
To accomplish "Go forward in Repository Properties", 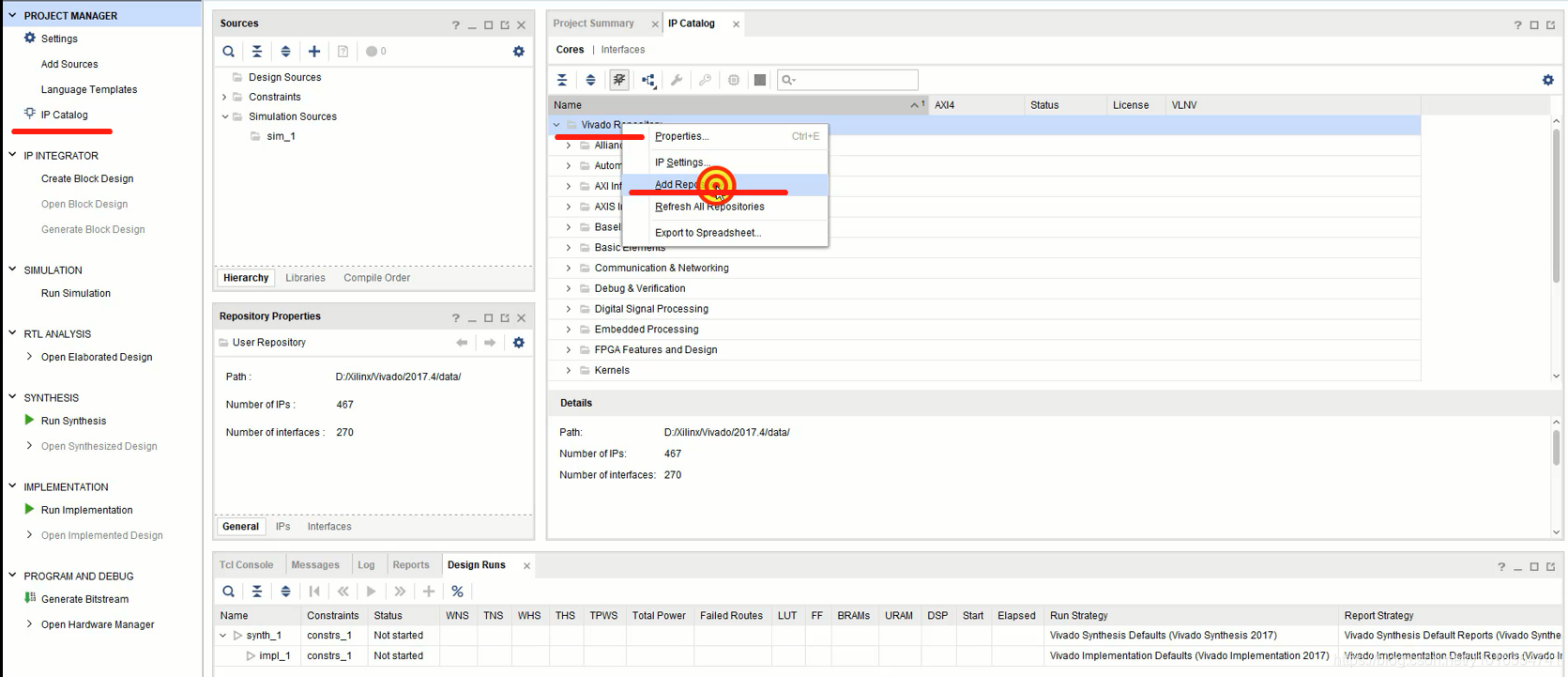I will (x=490, y=343).
